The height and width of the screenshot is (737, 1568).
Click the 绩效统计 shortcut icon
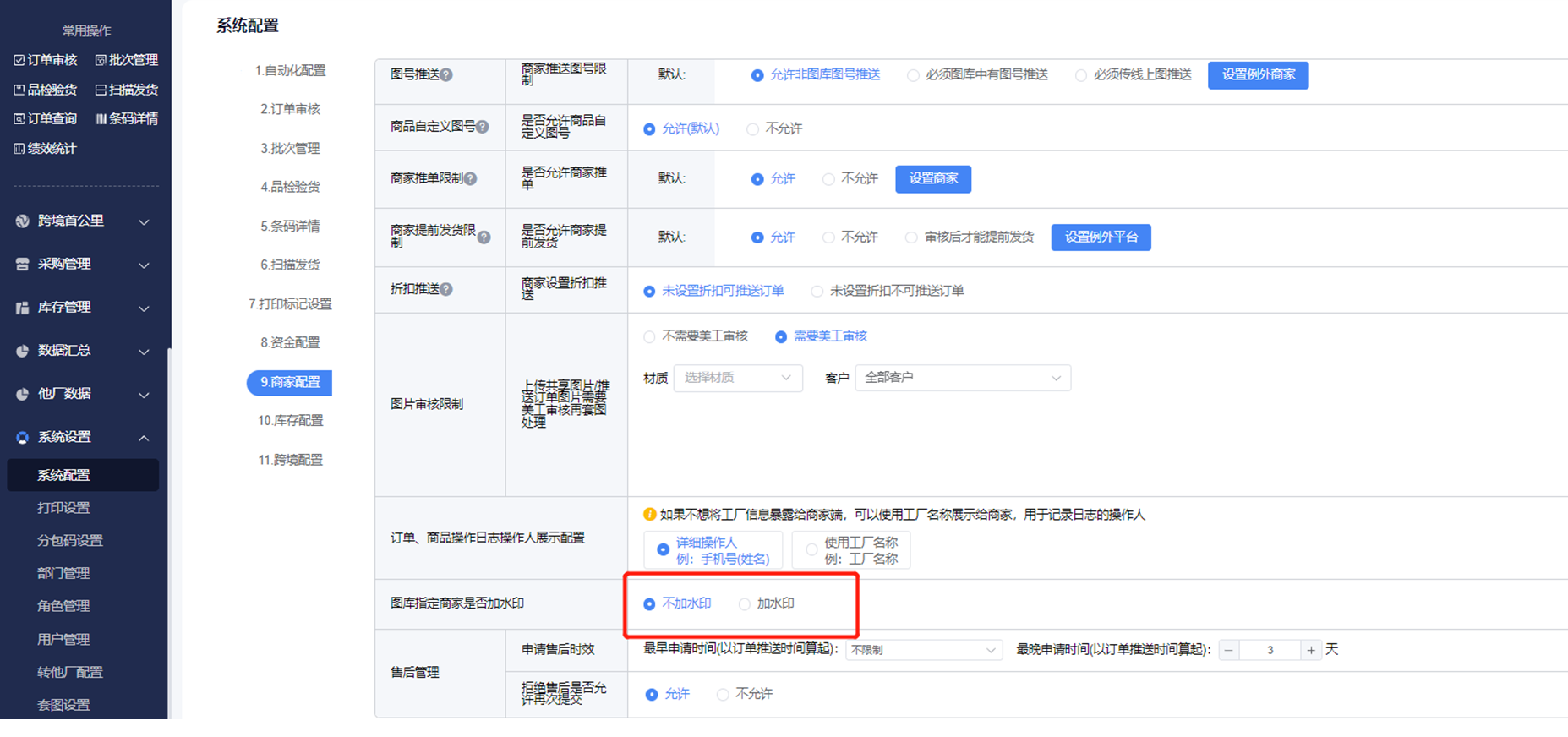pyautogui.click(x=19, y=149)
